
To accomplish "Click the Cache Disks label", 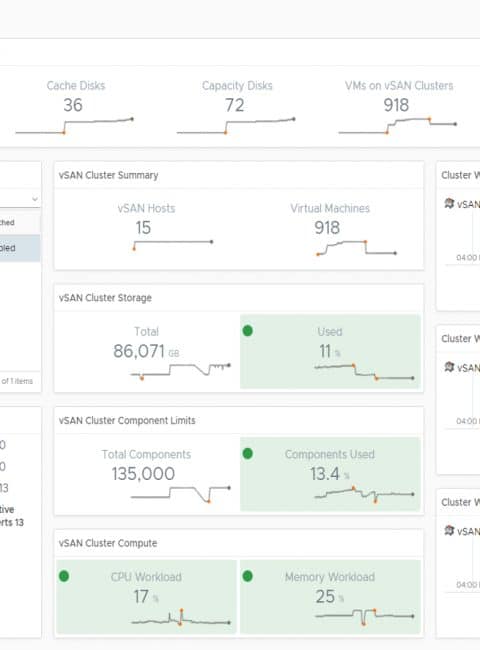I will (x=76, y=85).
